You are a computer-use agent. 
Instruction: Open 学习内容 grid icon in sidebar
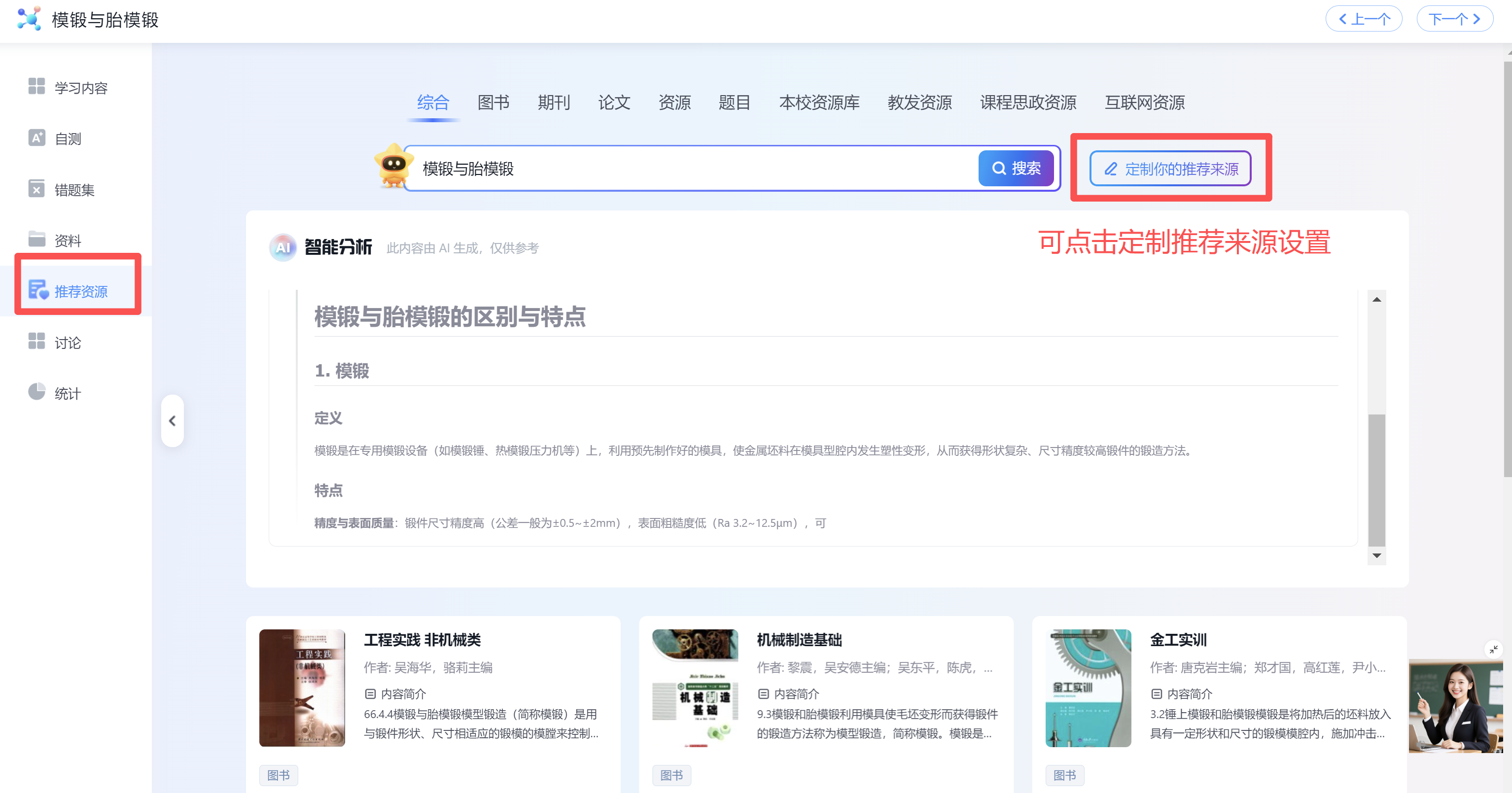(x=36, y=87)
